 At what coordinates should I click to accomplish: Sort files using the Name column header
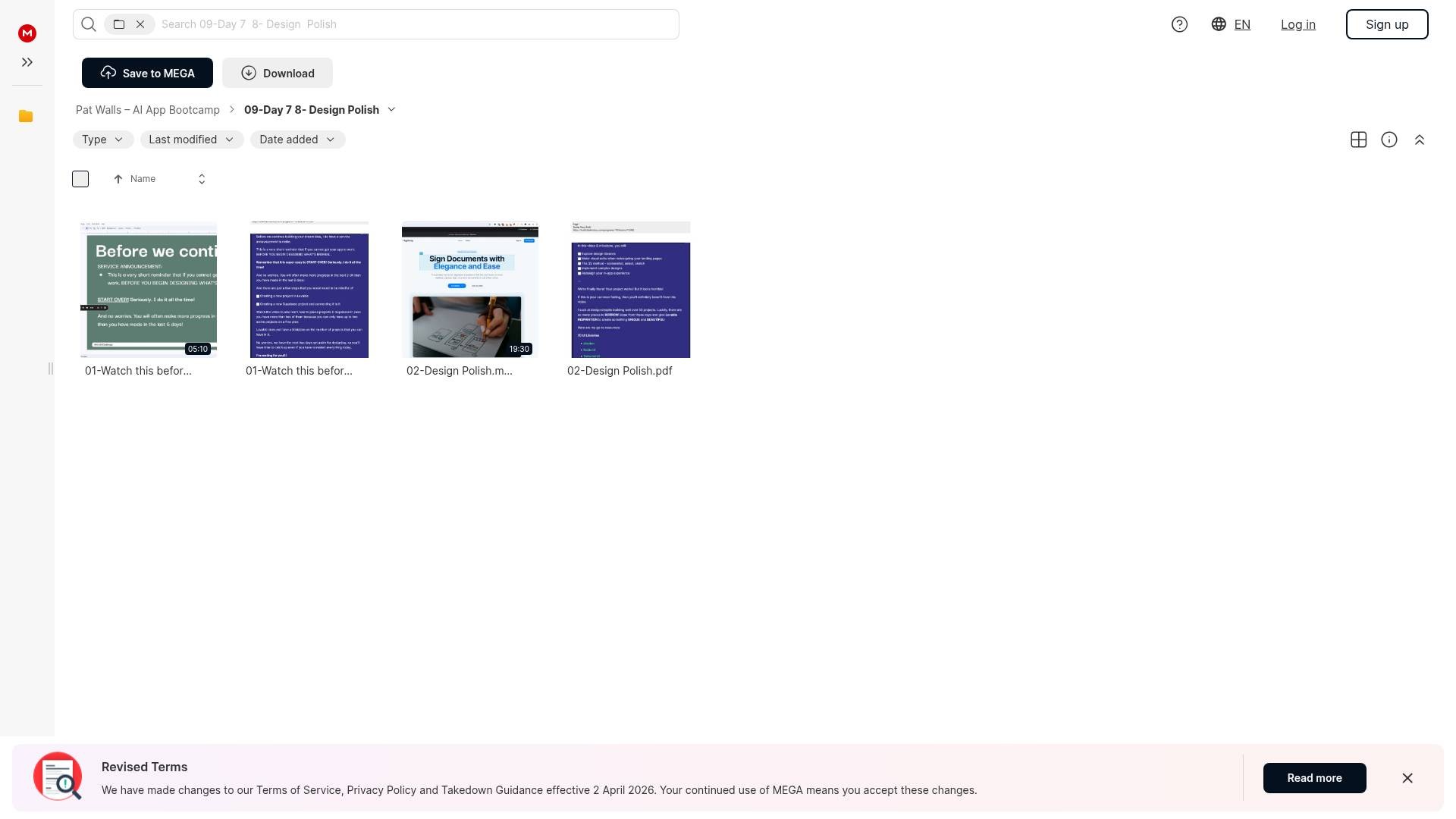[x=143, y=179]
